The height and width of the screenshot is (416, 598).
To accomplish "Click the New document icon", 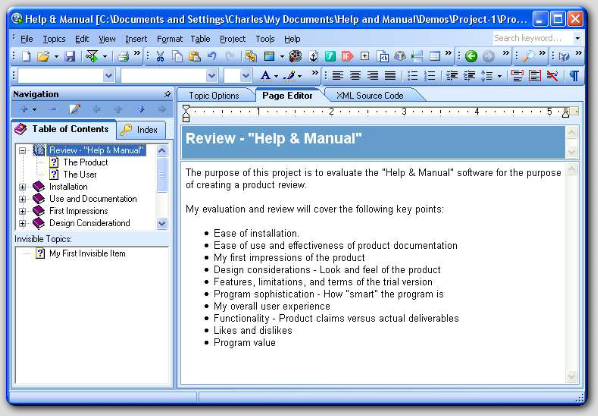I will (26, 56).
